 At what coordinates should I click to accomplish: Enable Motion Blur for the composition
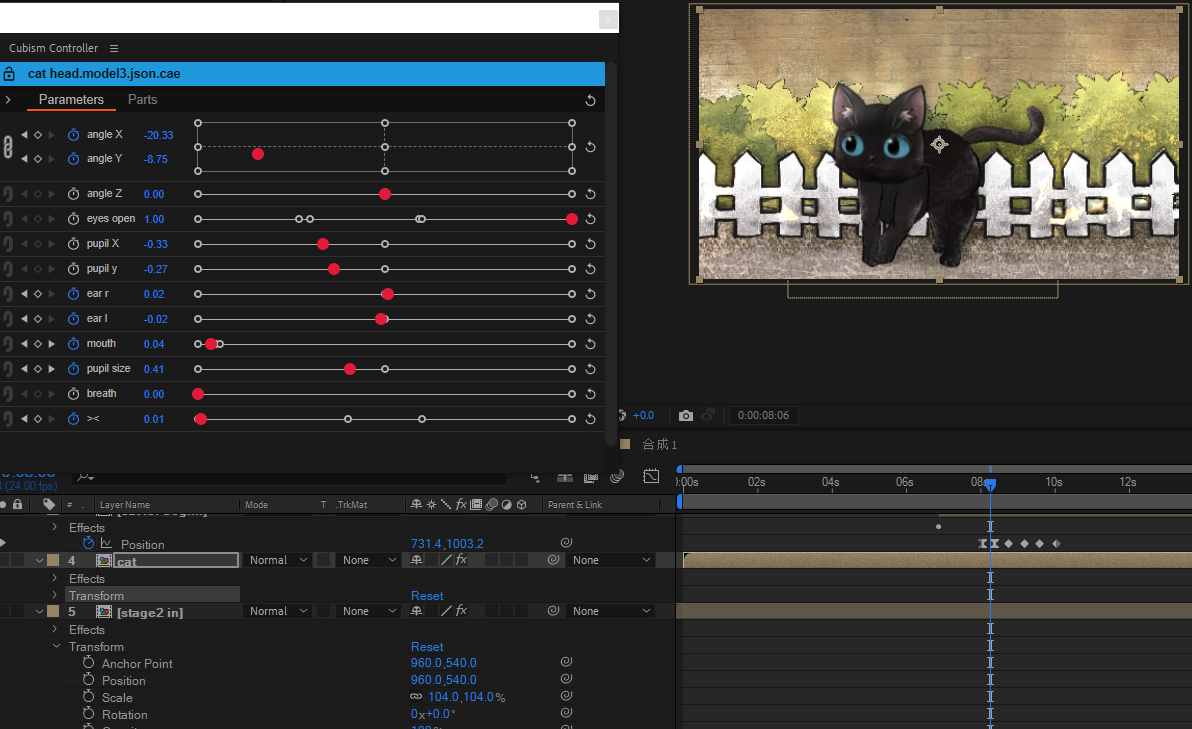point(617,477)
